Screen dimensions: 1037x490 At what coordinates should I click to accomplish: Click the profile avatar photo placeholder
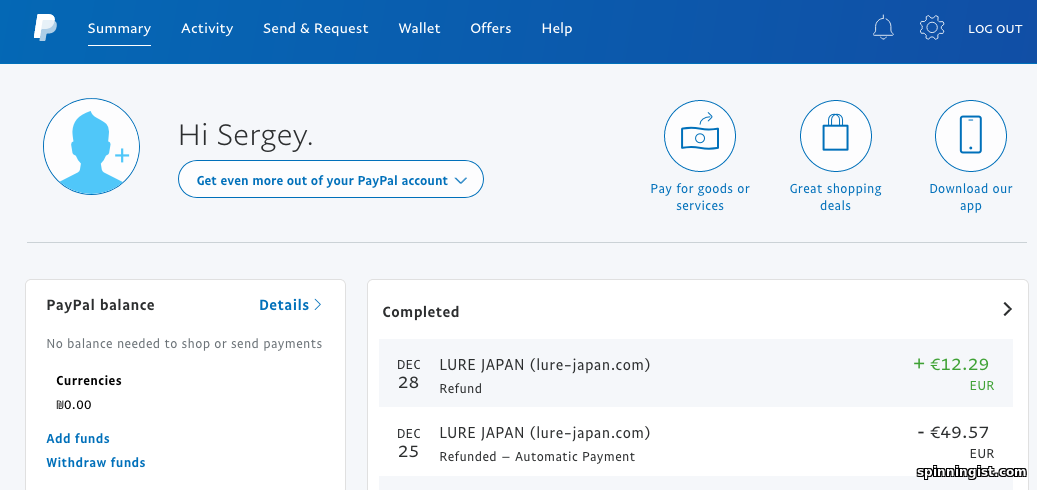point(91,147)
